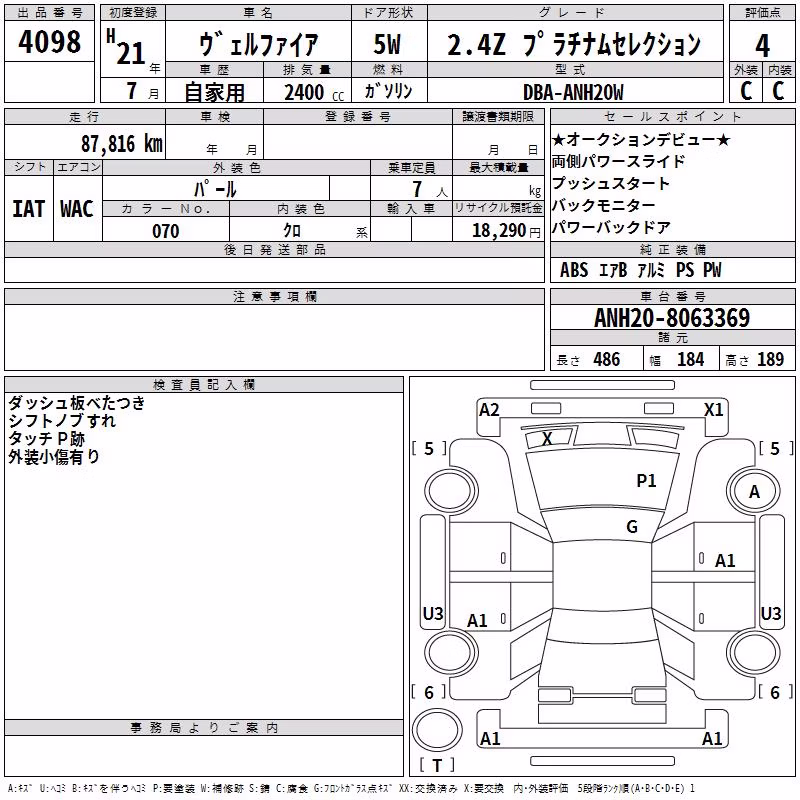
Task: Select the 両側パワースライド sales point
Action: click(618, 161)
